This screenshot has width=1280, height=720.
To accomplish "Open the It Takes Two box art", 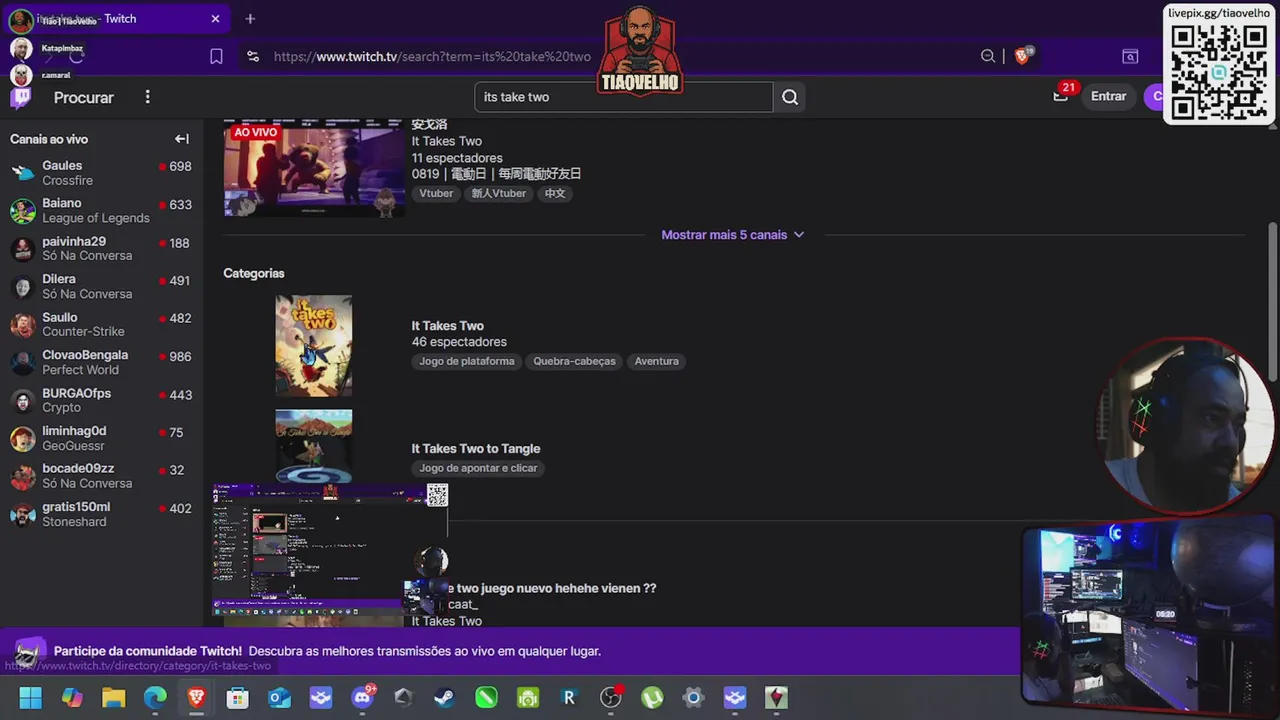I will click(314, 345).
